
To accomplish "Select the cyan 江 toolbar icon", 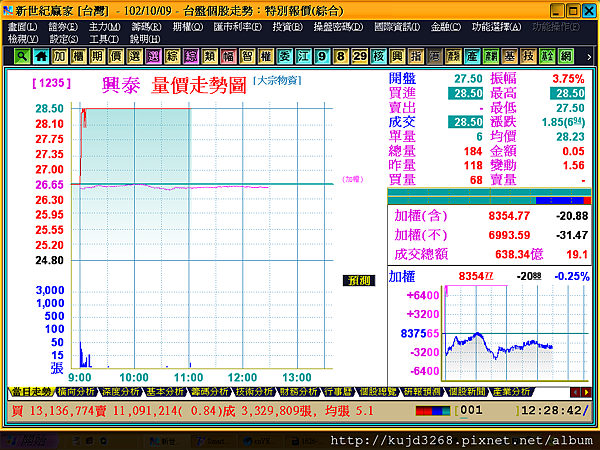I will (303, 56).
